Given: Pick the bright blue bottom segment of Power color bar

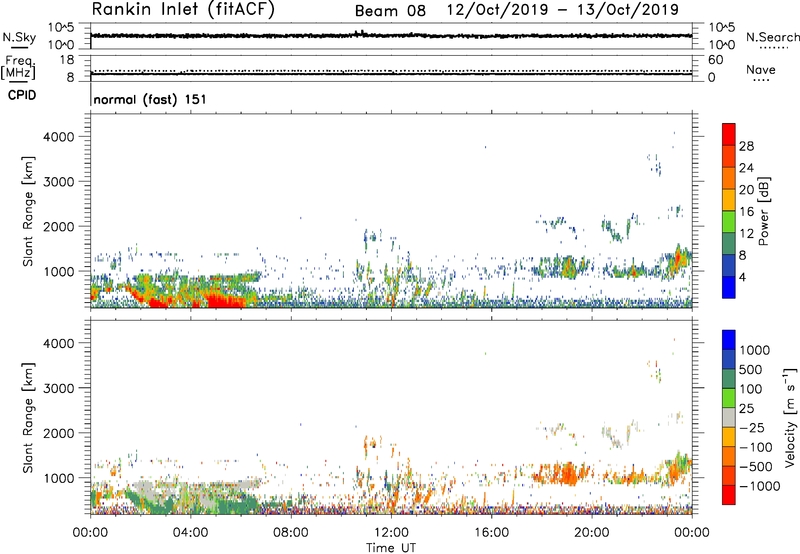Looking at the screenshot, I should tap(729, 288).
